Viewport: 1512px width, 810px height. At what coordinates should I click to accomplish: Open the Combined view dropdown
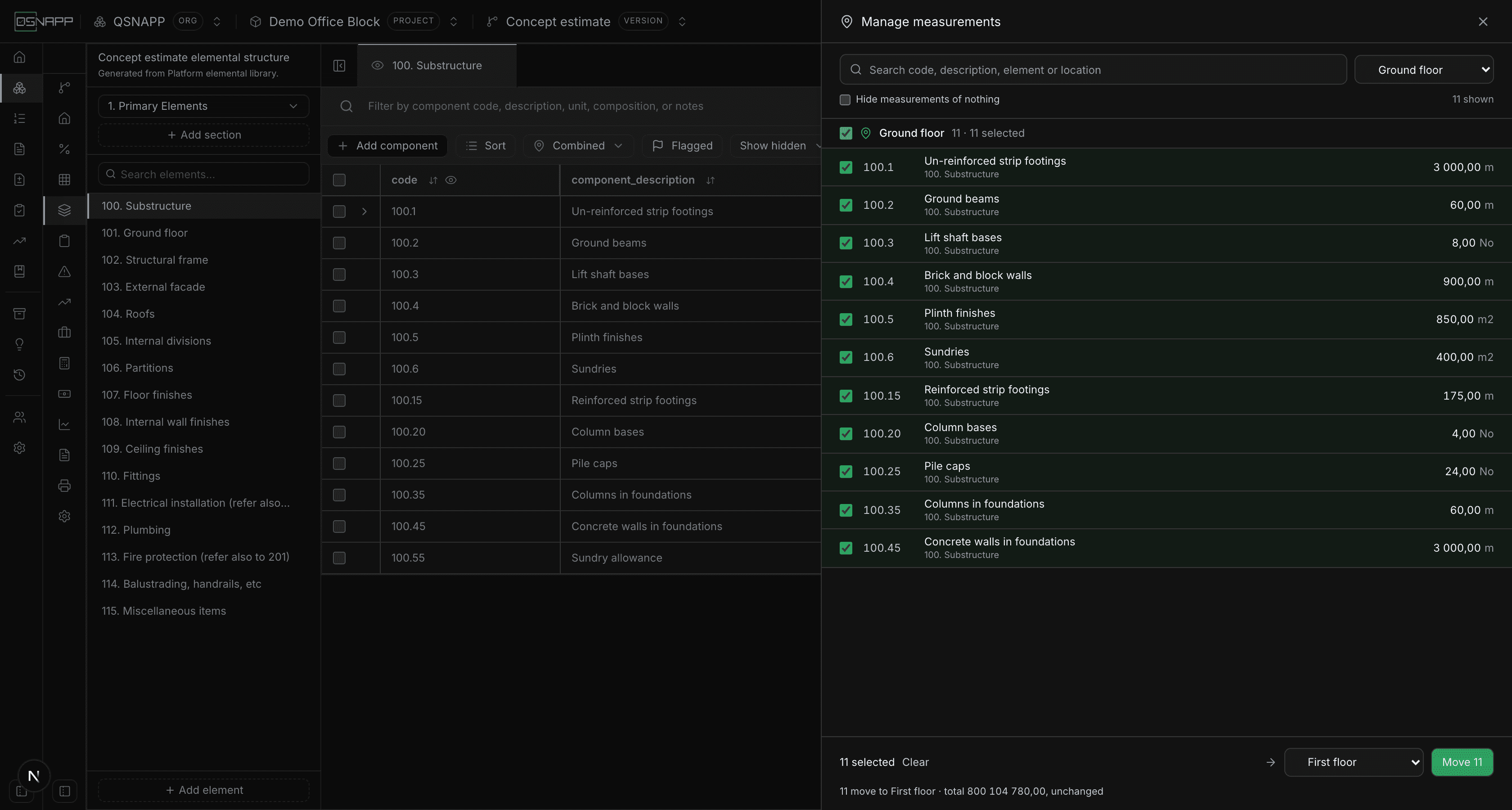[x=578, y=145]
